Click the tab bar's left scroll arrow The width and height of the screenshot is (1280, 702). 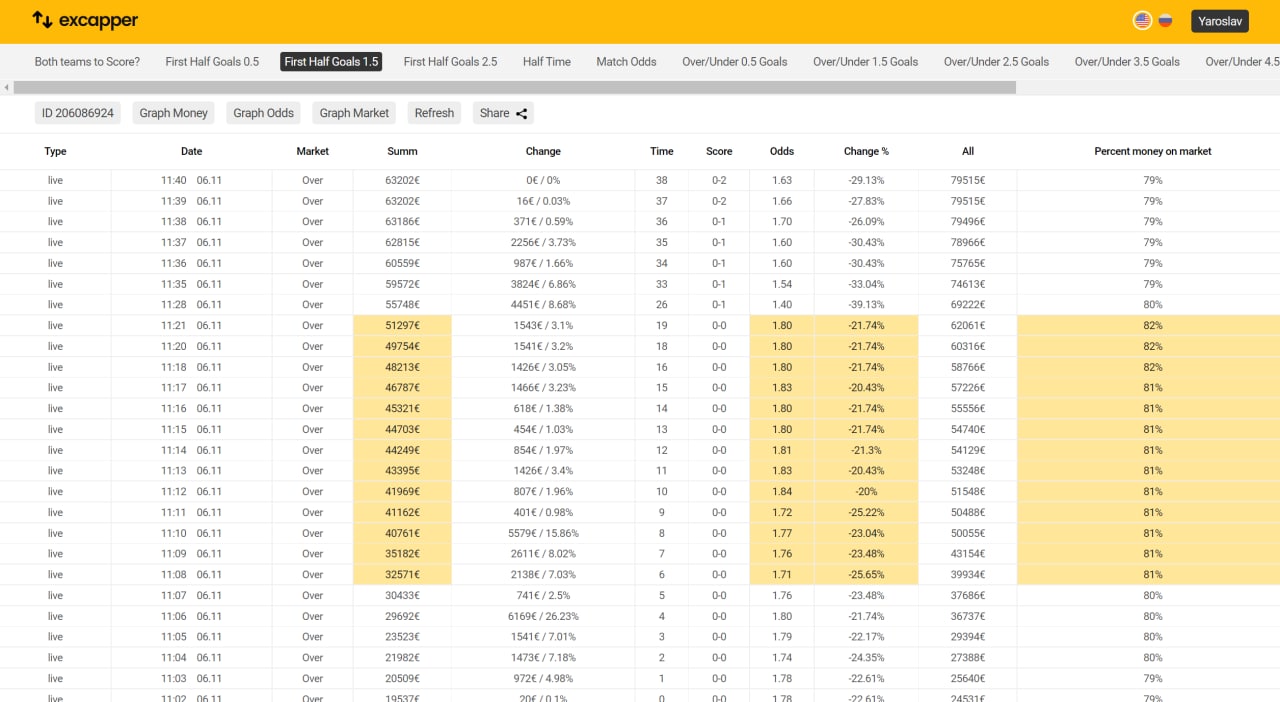[x=6, y=88]
